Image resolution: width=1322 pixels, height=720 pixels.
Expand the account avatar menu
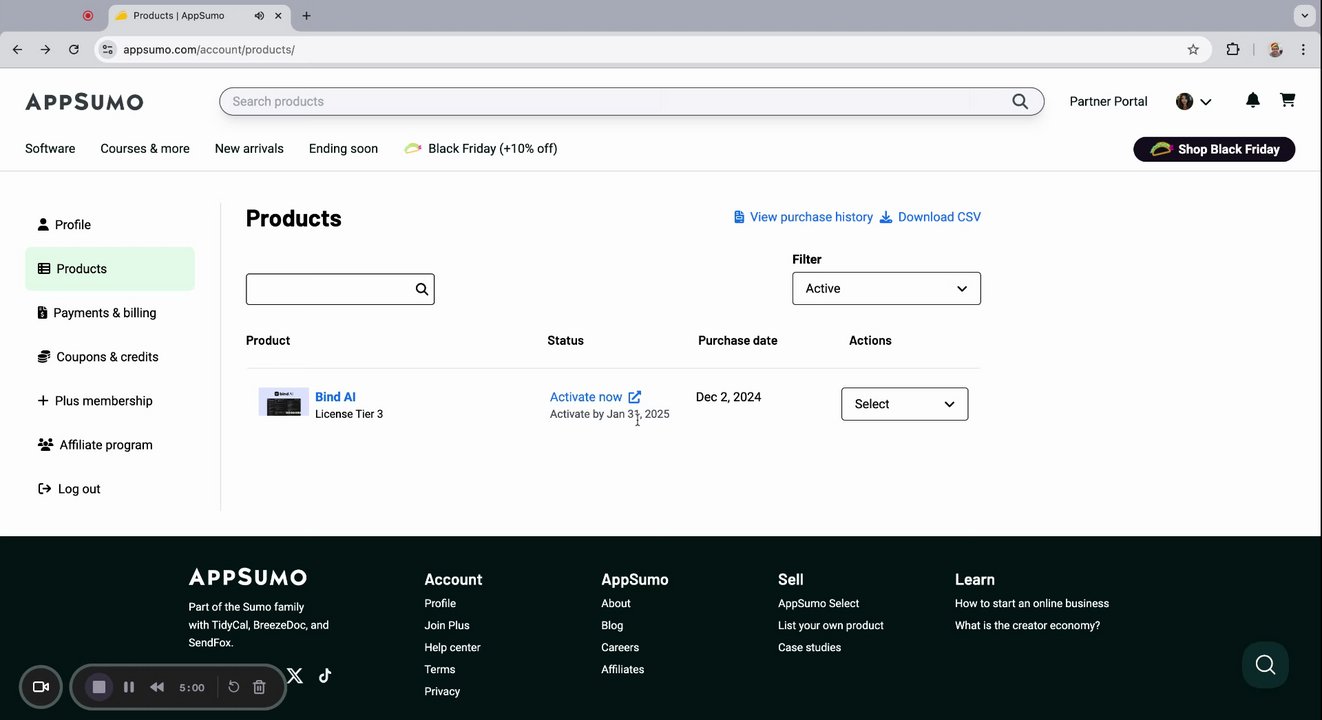click(x=1194, y=101)
